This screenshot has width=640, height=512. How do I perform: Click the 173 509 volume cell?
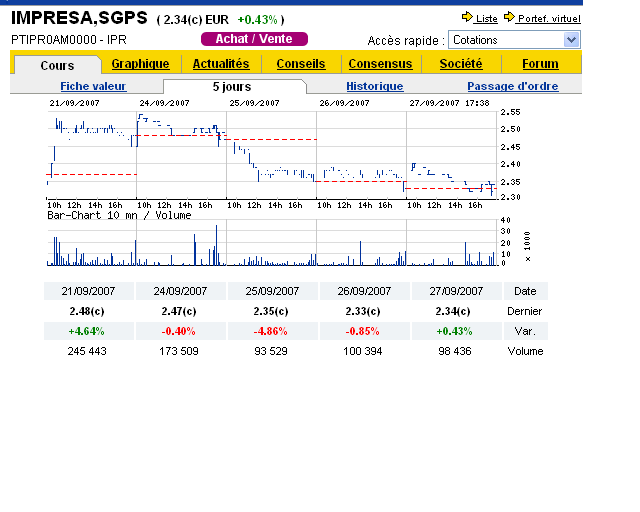[179, 351]
